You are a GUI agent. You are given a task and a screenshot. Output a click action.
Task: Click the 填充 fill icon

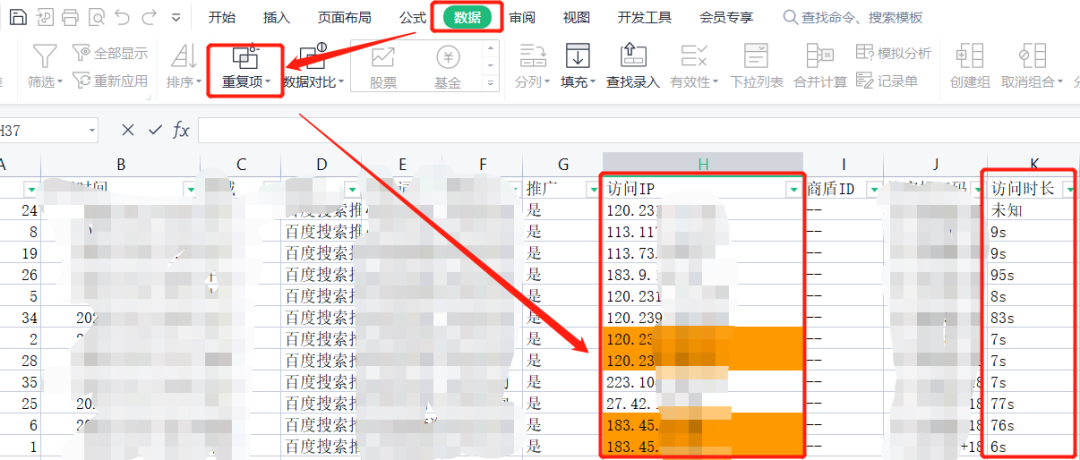(x=577, y=56)
